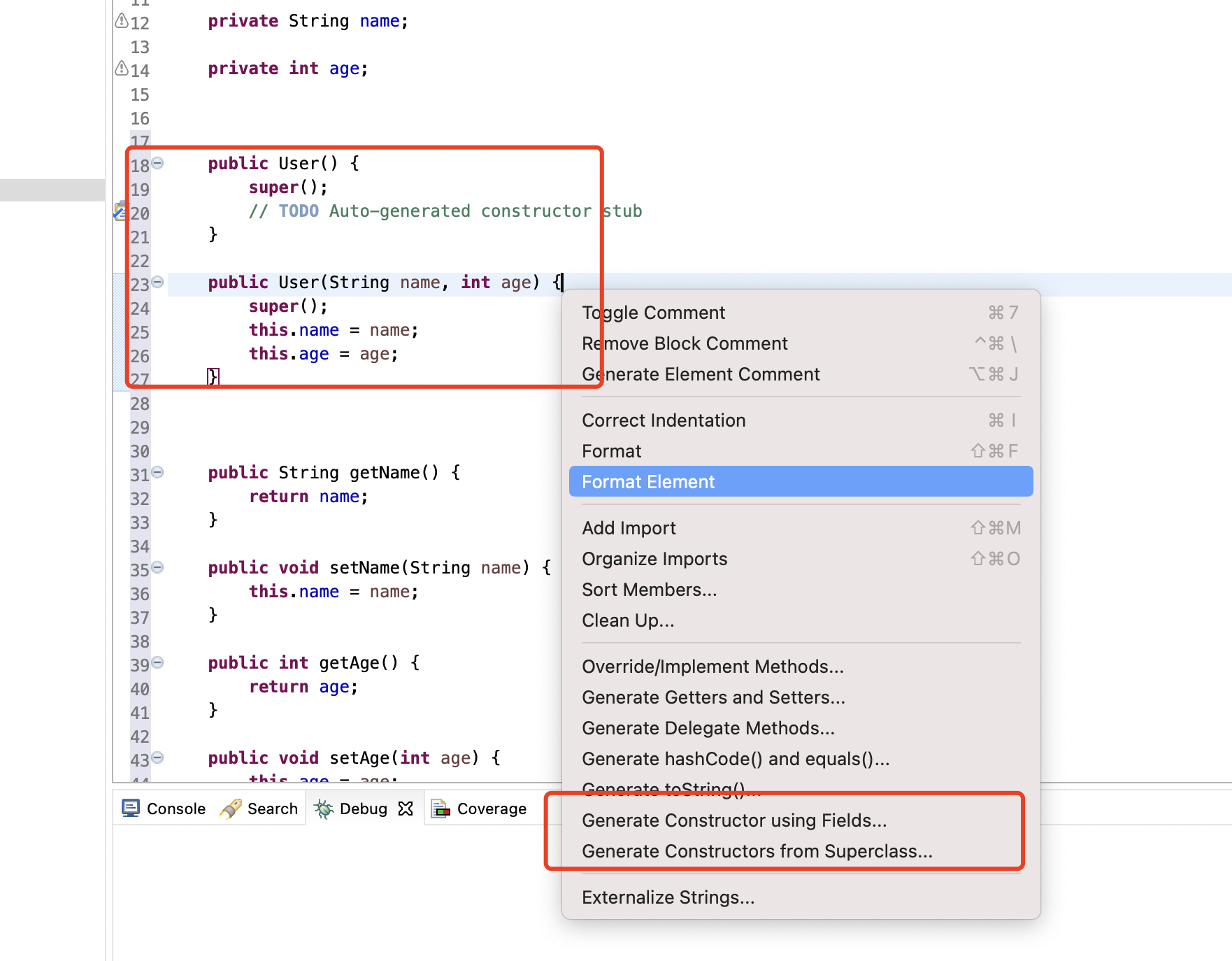Collapse the getName() method fold
Image resolution: width=1232 pixels, height=961 pixels.
pyautogui.click(x=158, y=472)
